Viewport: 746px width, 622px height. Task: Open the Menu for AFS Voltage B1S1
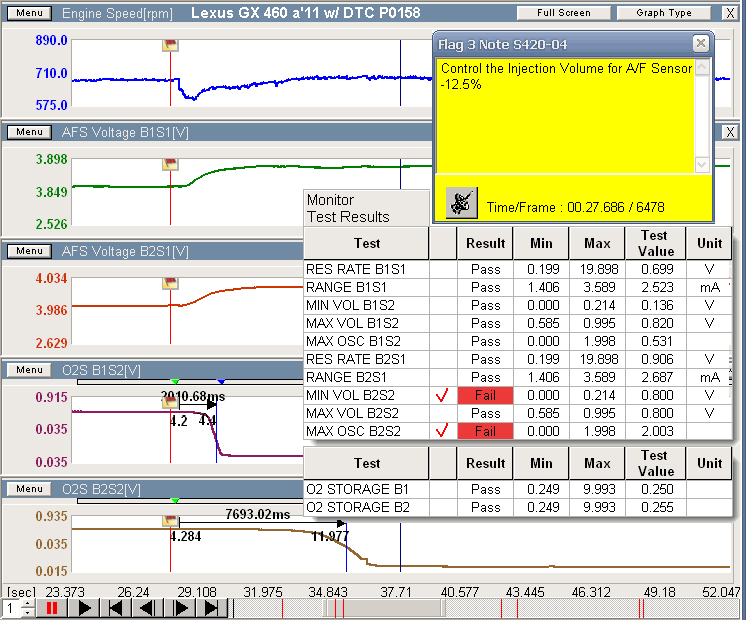pos(29,132)
